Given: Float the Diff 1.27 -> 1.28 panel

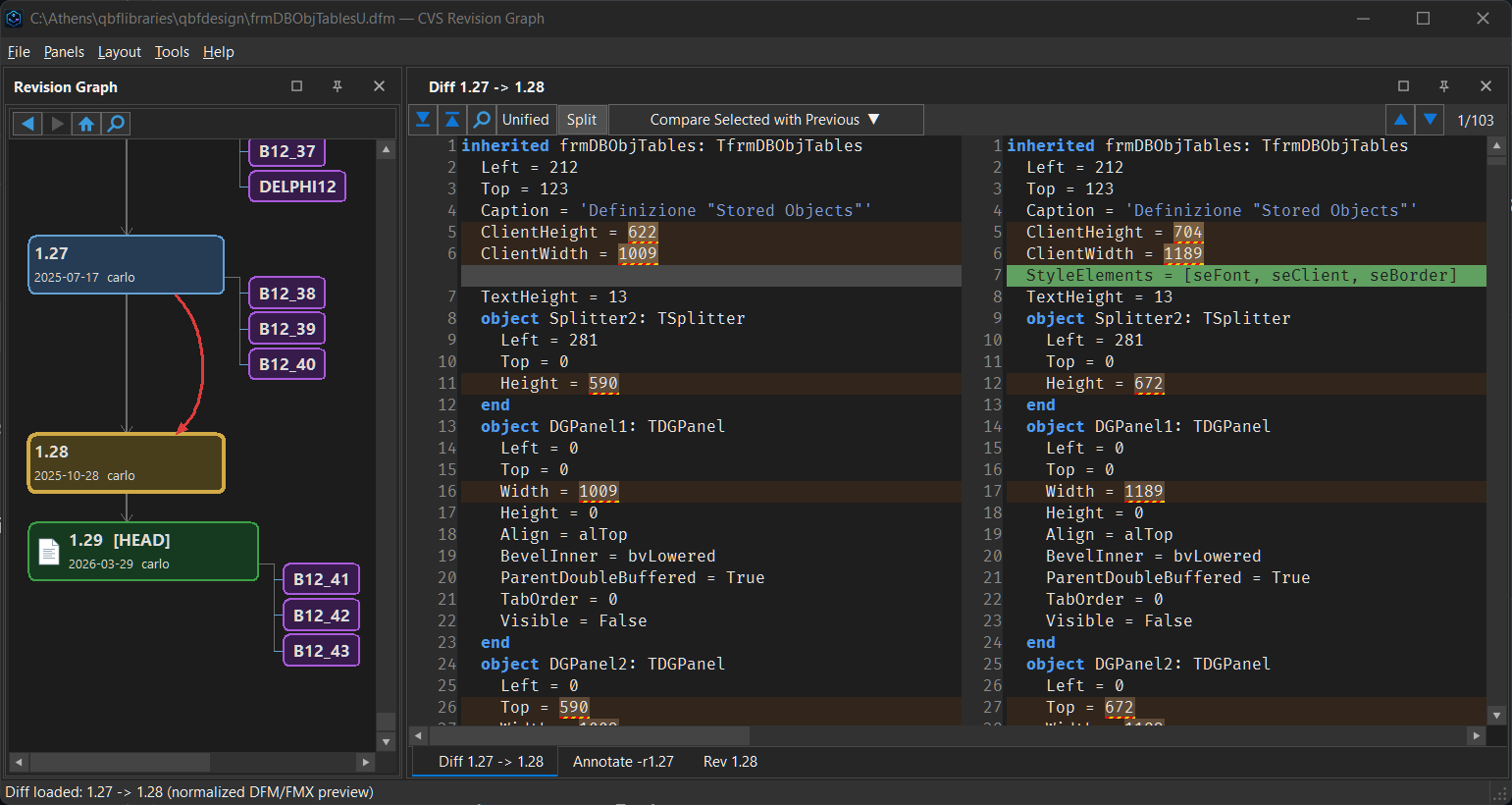Looking at the screenshot, I should point(1403,86).
